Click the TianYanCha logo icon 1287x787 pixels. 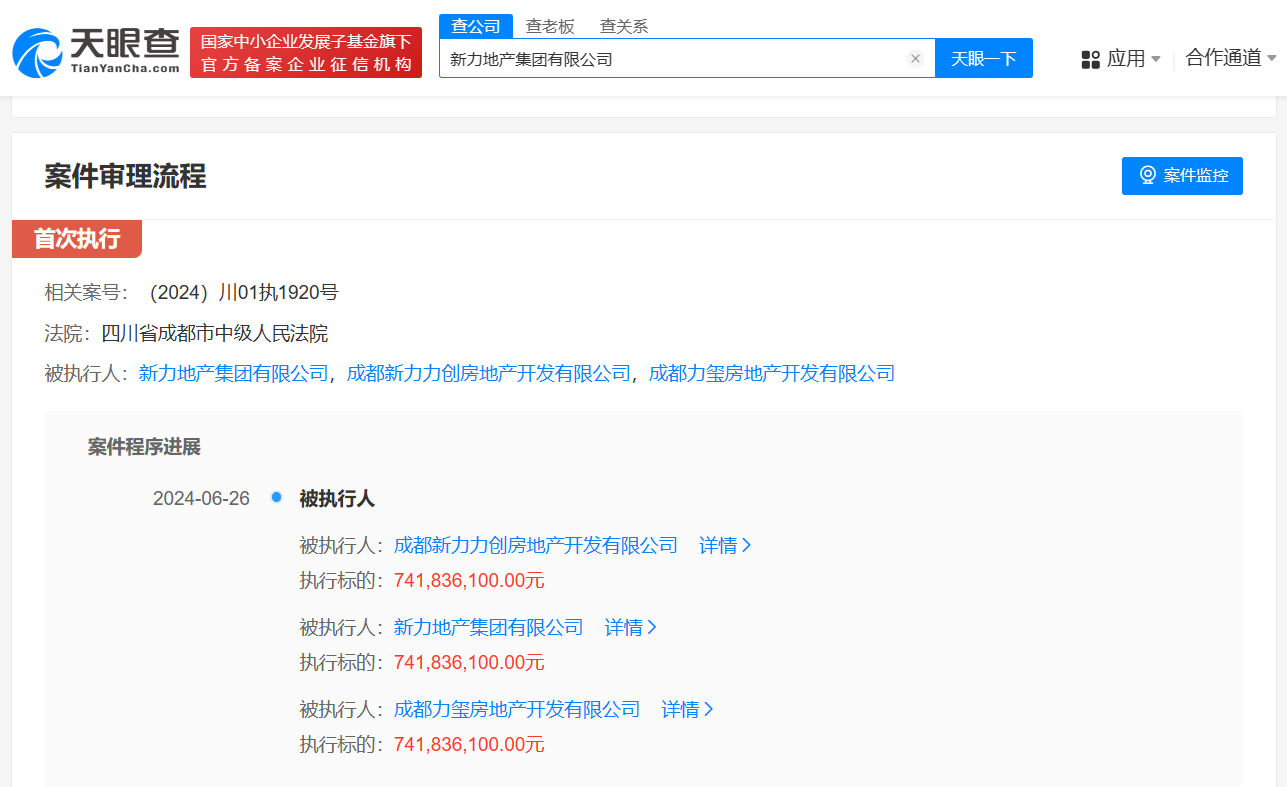pyautogui.click(x=38, y=52)
